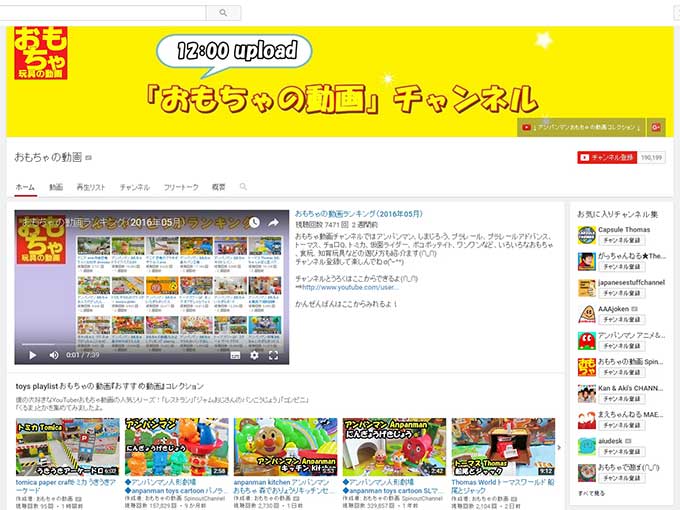This screenshot has height=510, width=680.
Task: Click the red おもちゃ channel logo in banner
Action: [40, 53]
